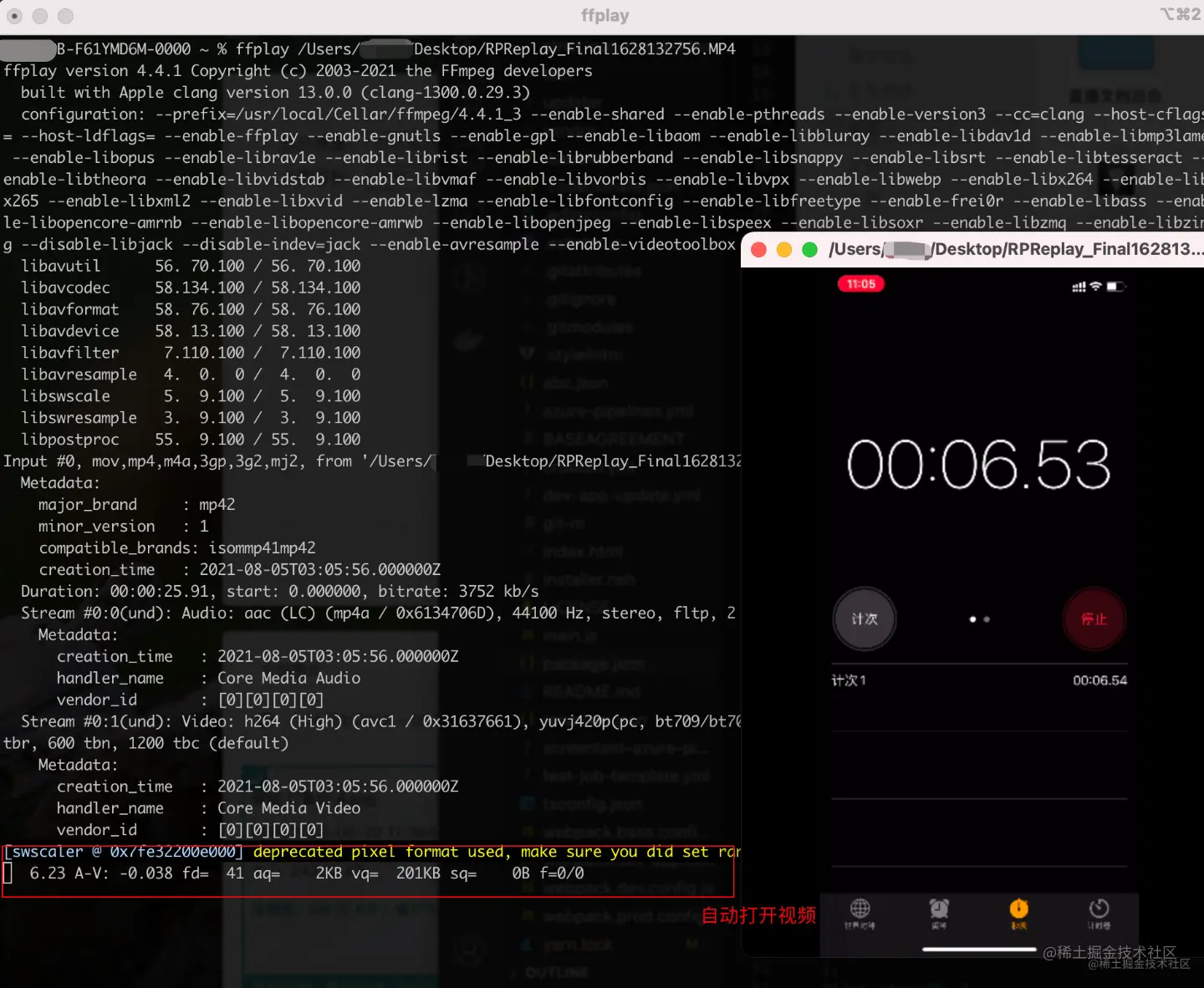Maximize the RPReplay video window with green button
1204x988 pixels.
click(809, 250)
